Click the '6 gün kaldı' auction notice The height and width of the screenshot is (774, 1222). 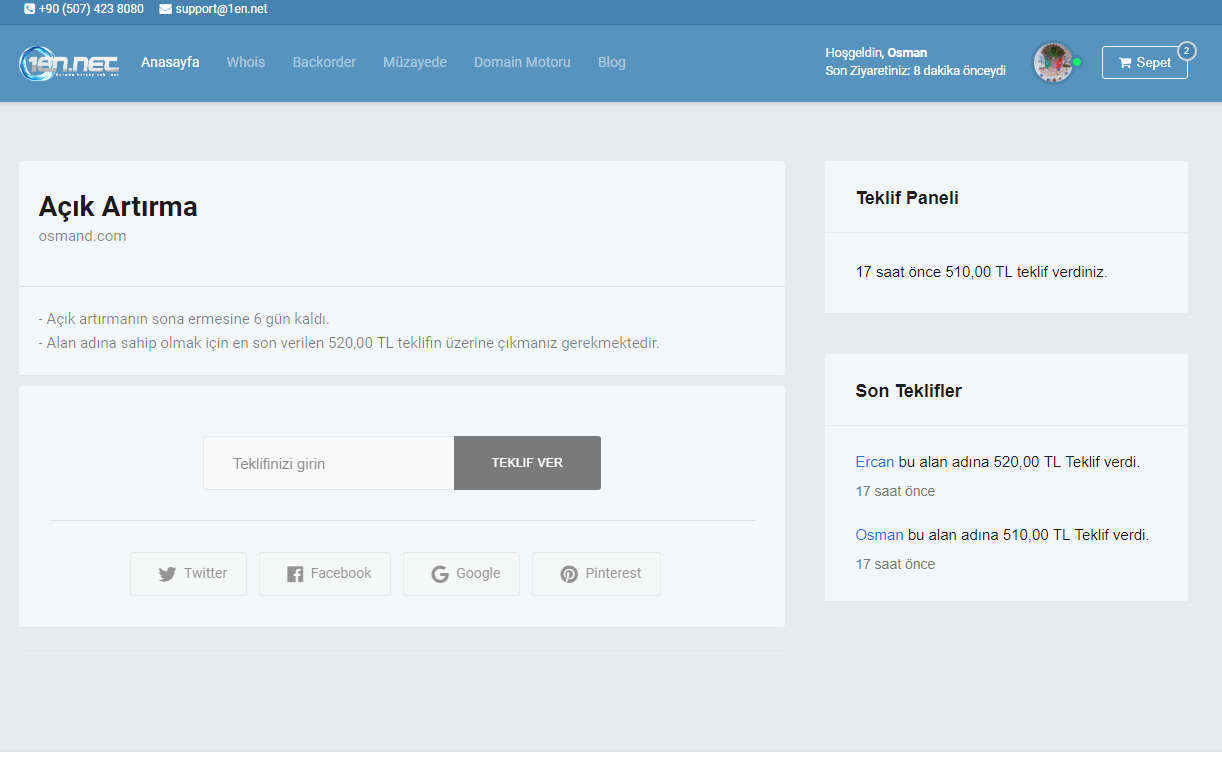184,319
